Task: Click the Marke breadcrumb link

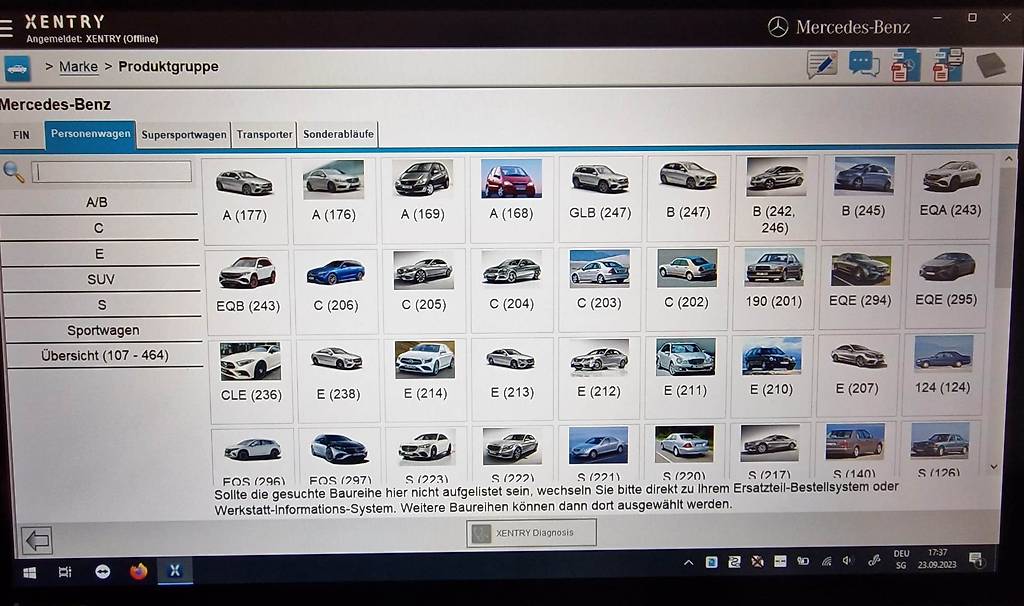Action: (x=78, y=66)
